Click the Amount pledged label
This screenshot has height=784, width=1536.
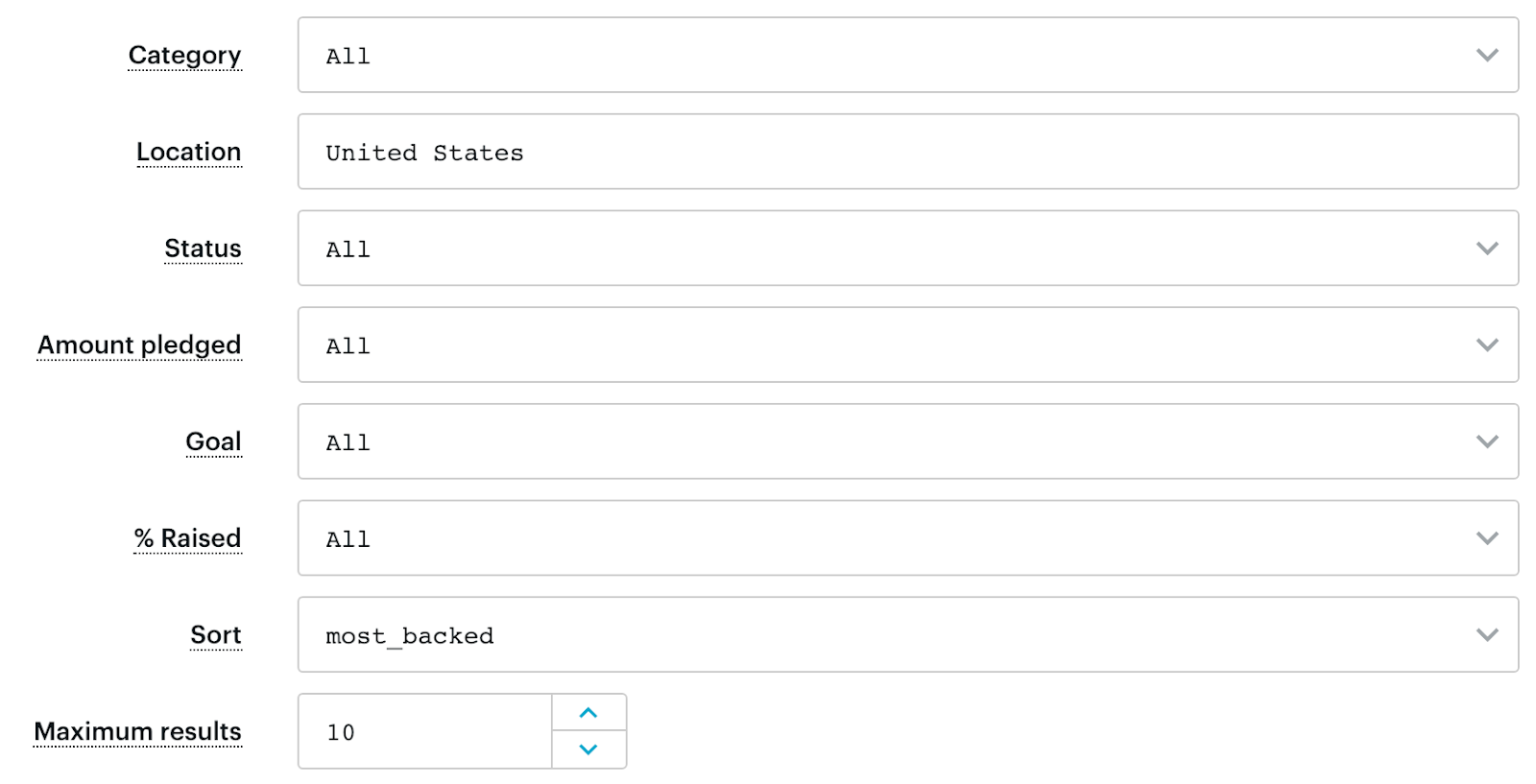tap(139, 345)
